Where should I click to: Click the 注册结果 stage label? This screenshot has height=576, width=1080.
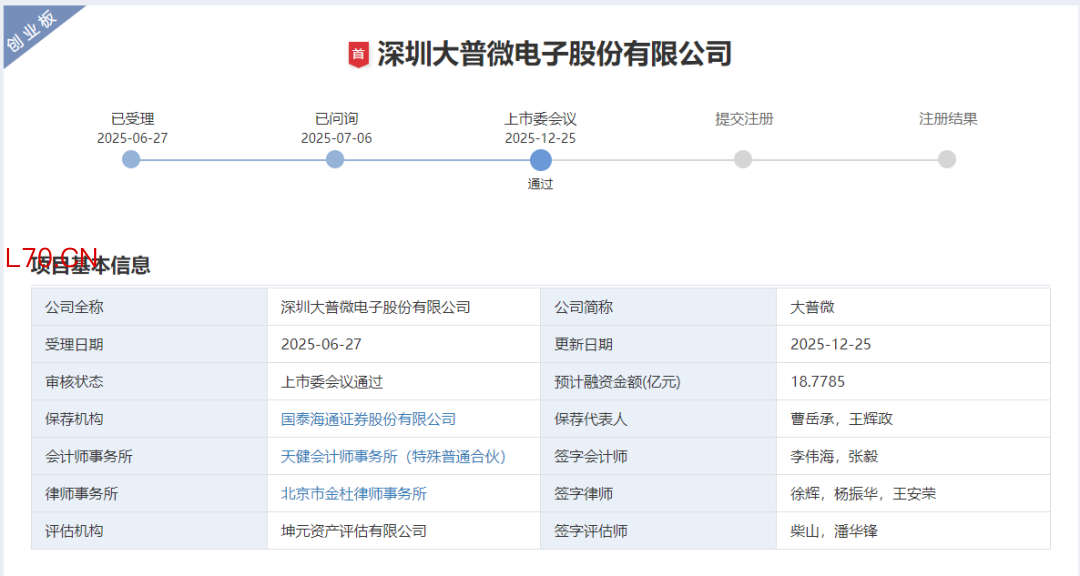(x=948, y=119)
